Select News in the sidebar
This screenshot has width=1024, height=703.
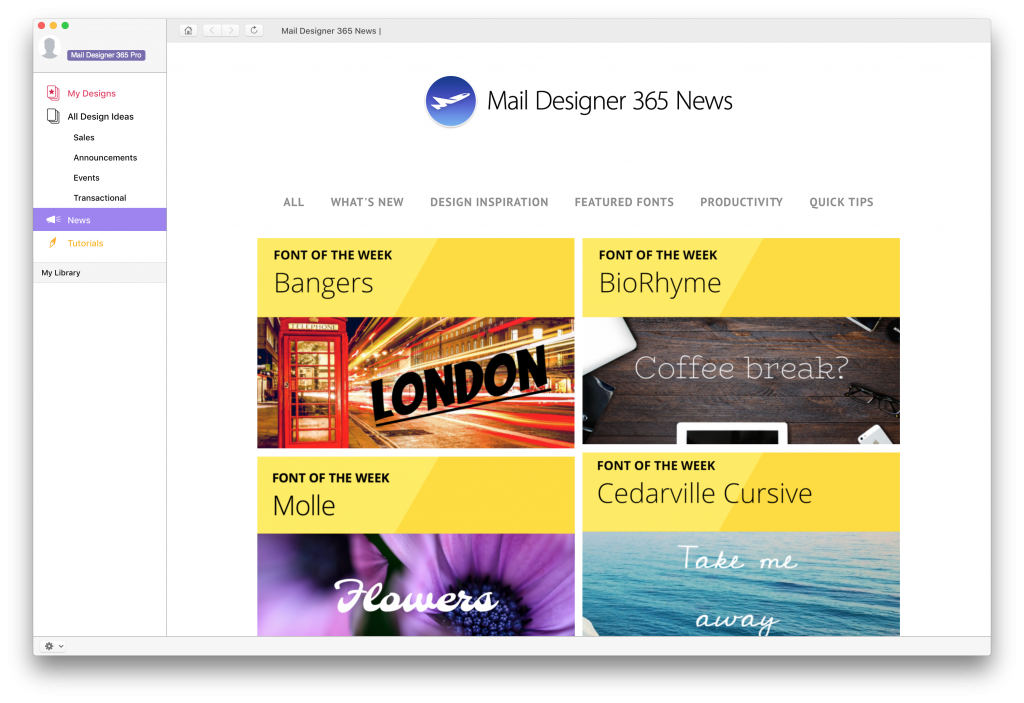100,220
